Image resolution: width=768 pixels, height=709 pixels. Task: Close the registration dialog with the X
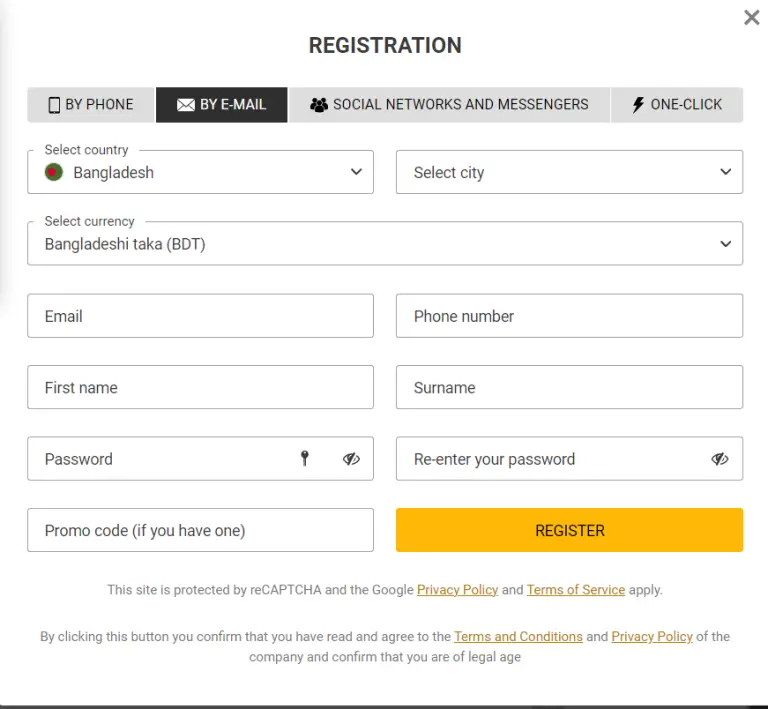(x=752, y=18)
